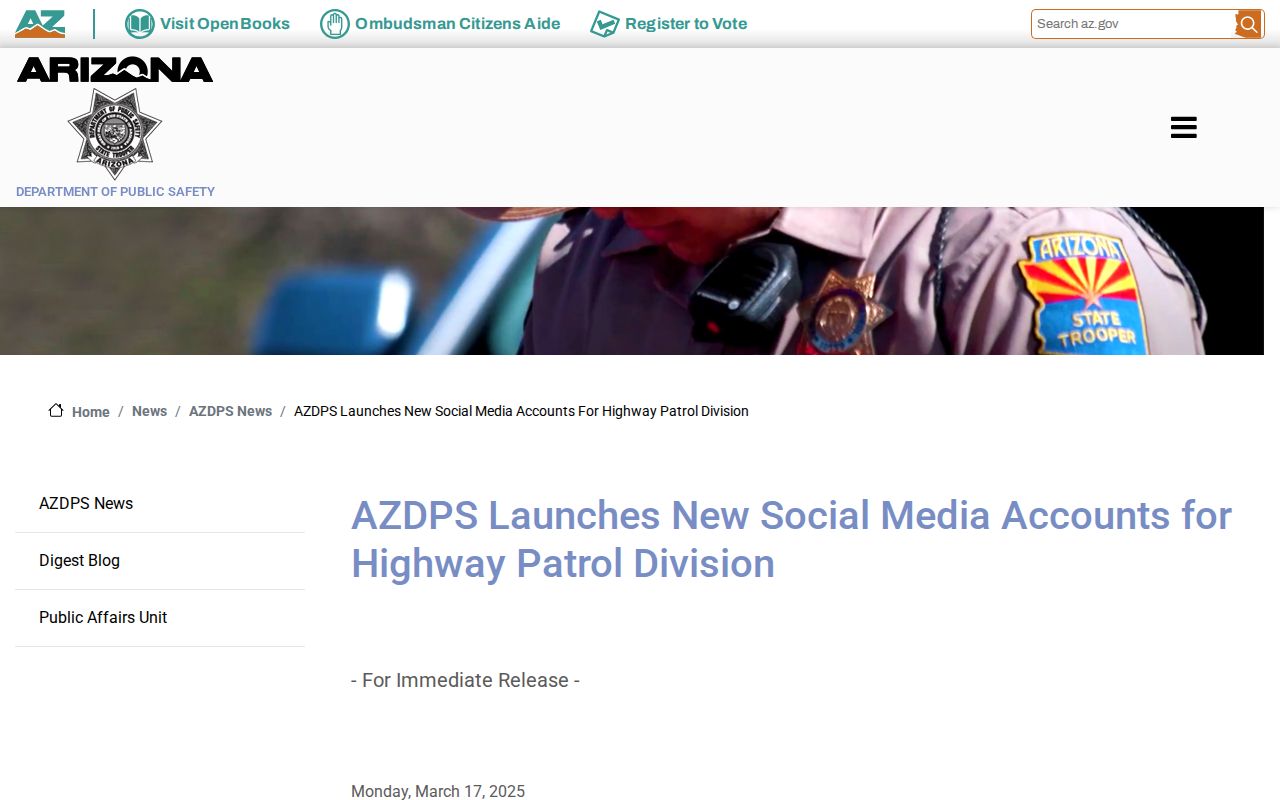1280x800 pixels.
Task: Click the Department of Public Safety text link
Action: (x=115, y=192)
